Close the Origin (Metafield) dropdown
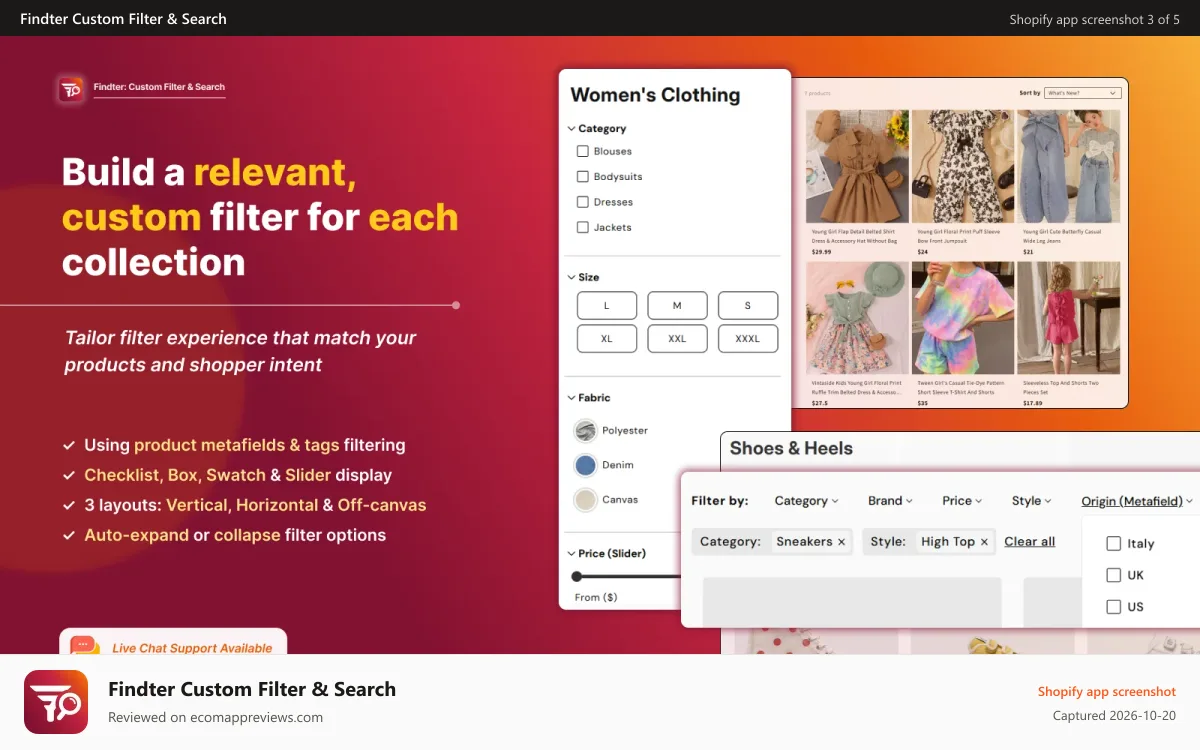The image size is (1200, 750). 1137,501
